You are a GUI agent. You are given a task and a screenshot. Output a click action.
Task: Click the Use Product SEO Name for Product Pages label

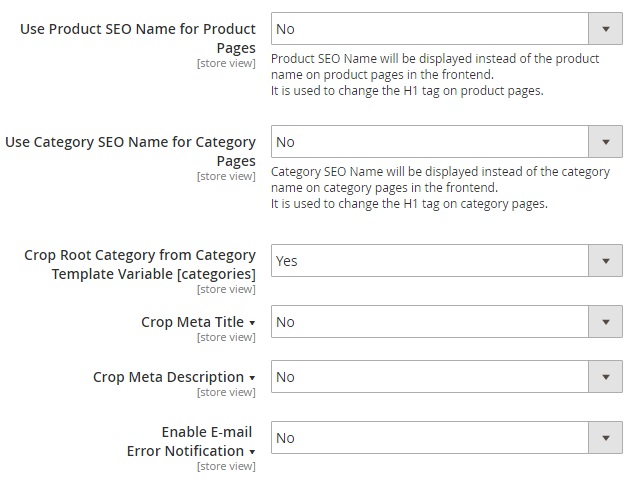tap(138, 38)
